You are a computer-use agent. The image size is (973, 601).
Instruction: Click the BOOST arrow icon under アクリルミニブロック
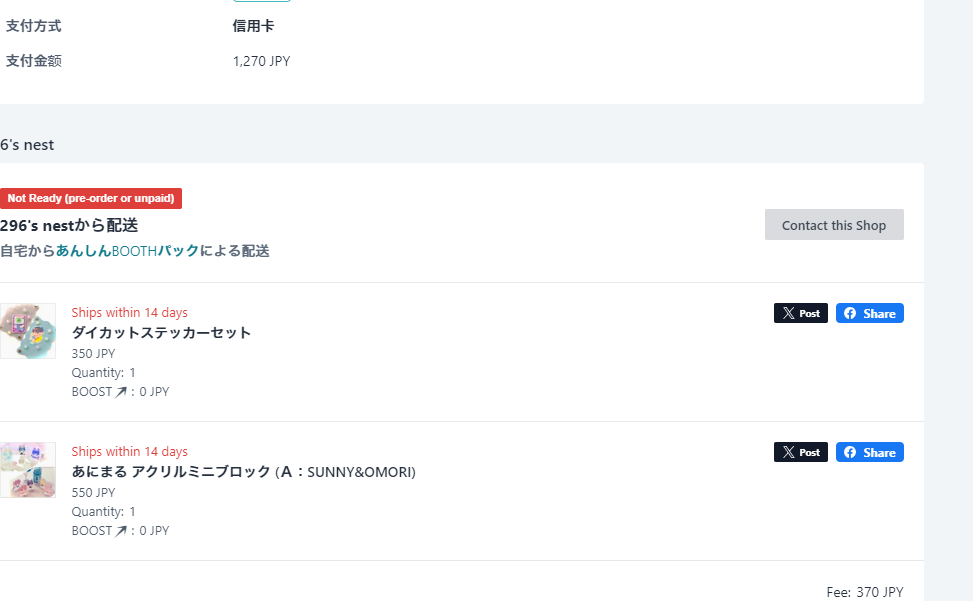coord(121,531)
